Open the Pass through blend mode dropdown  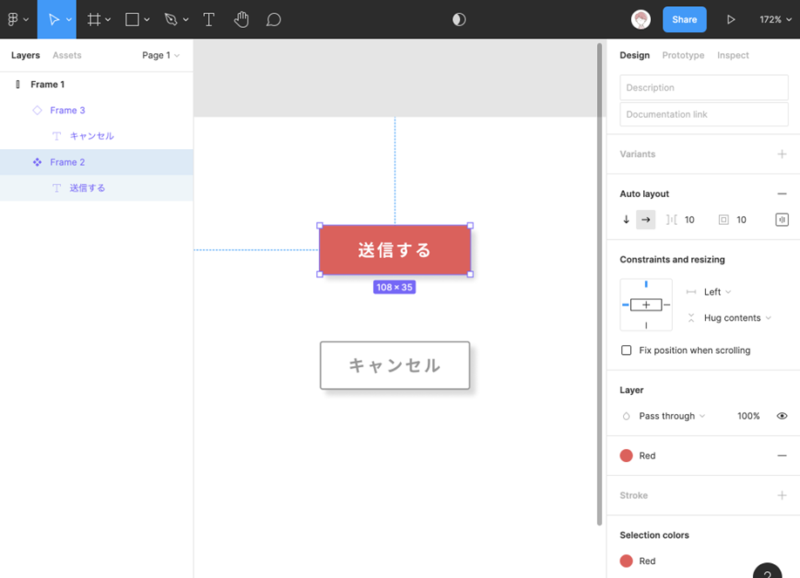pos(672,416)
